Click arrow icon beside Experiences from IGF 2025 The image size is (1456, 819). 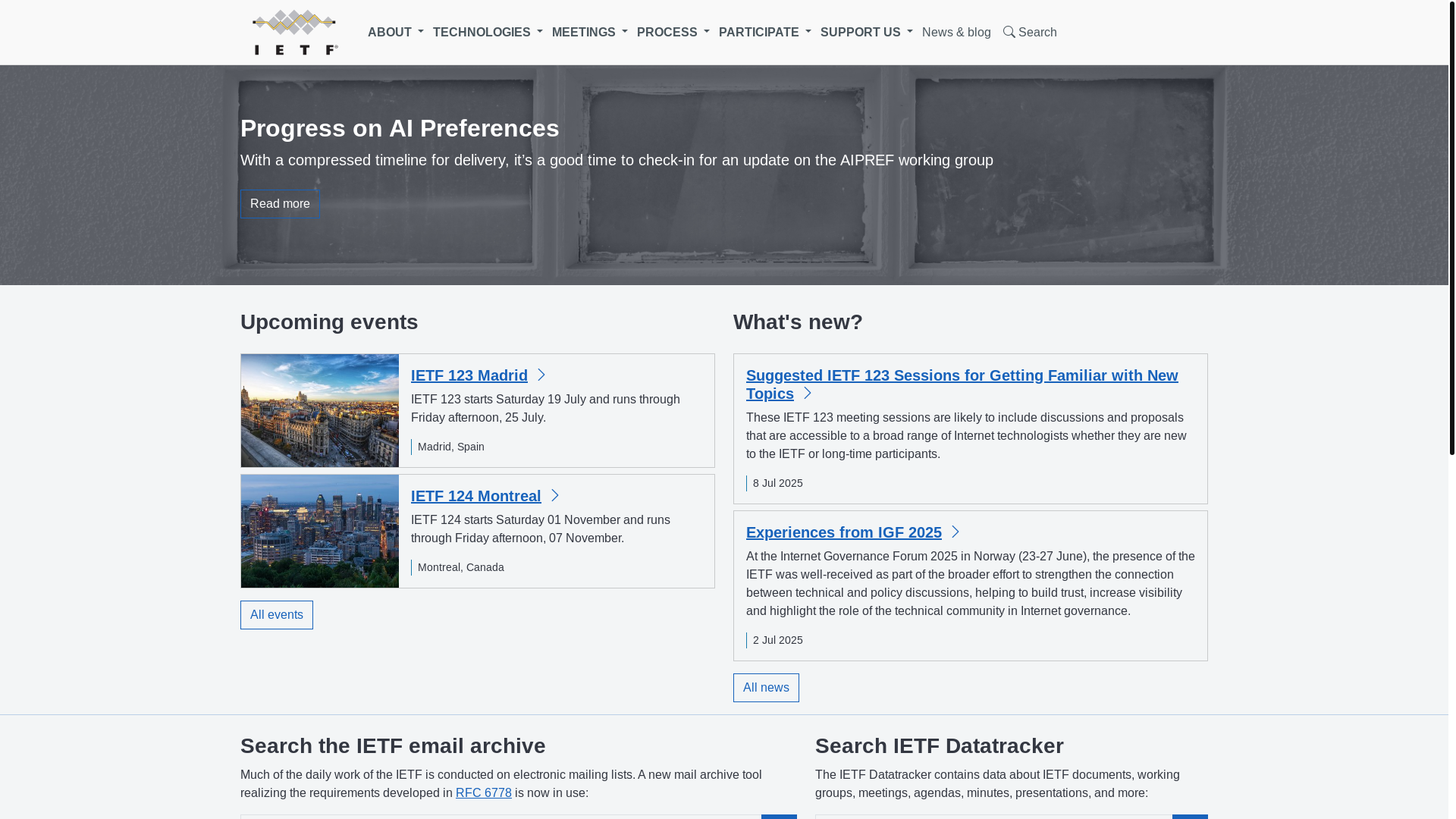point(955,532)
